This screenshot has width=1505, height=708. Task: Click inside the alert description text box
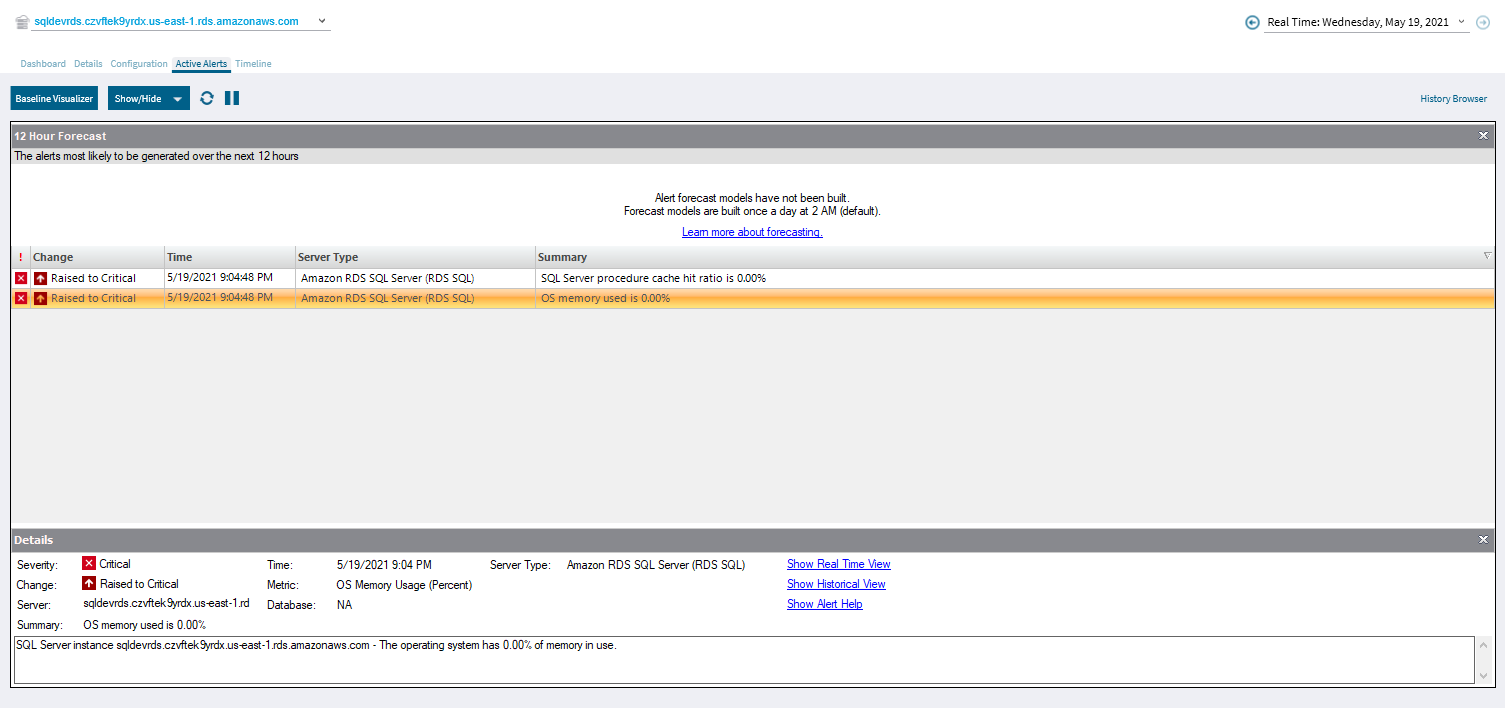click(x=744, y=660)
